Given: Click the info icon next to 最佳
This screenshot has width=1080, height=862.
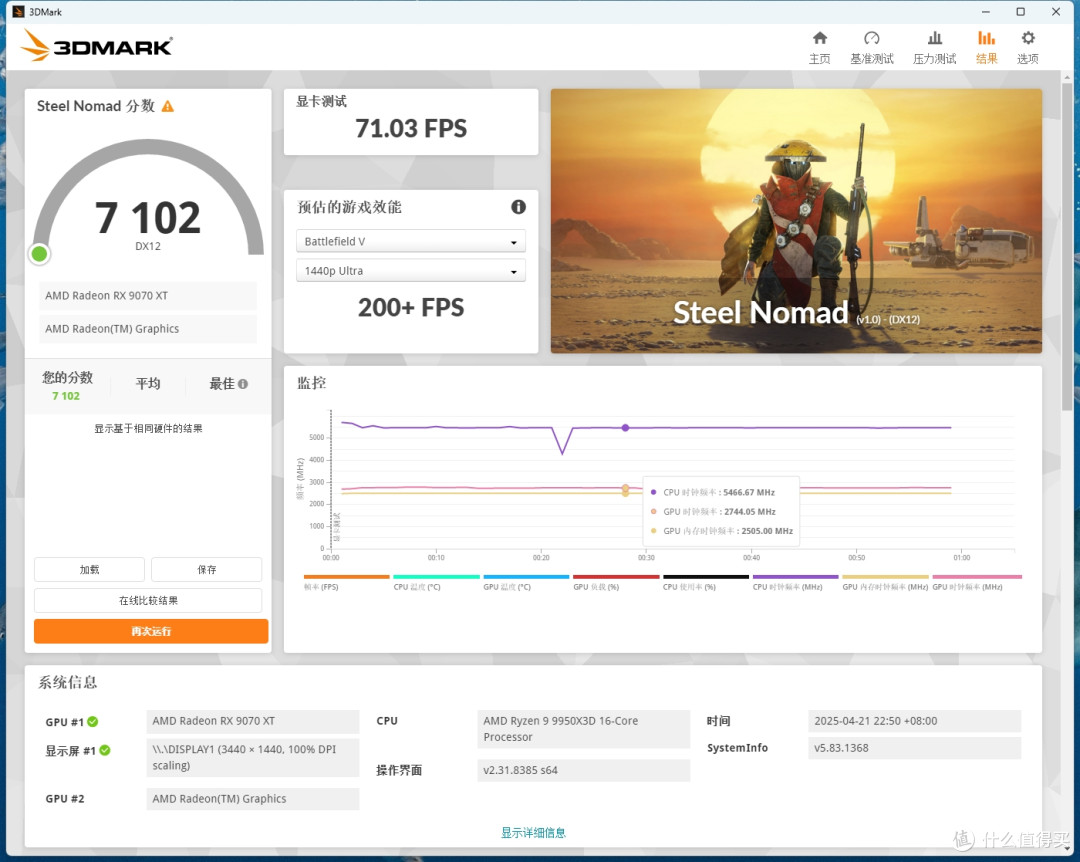Looking at the screenshot, I should pyautogui.click(x=242, y=384).
